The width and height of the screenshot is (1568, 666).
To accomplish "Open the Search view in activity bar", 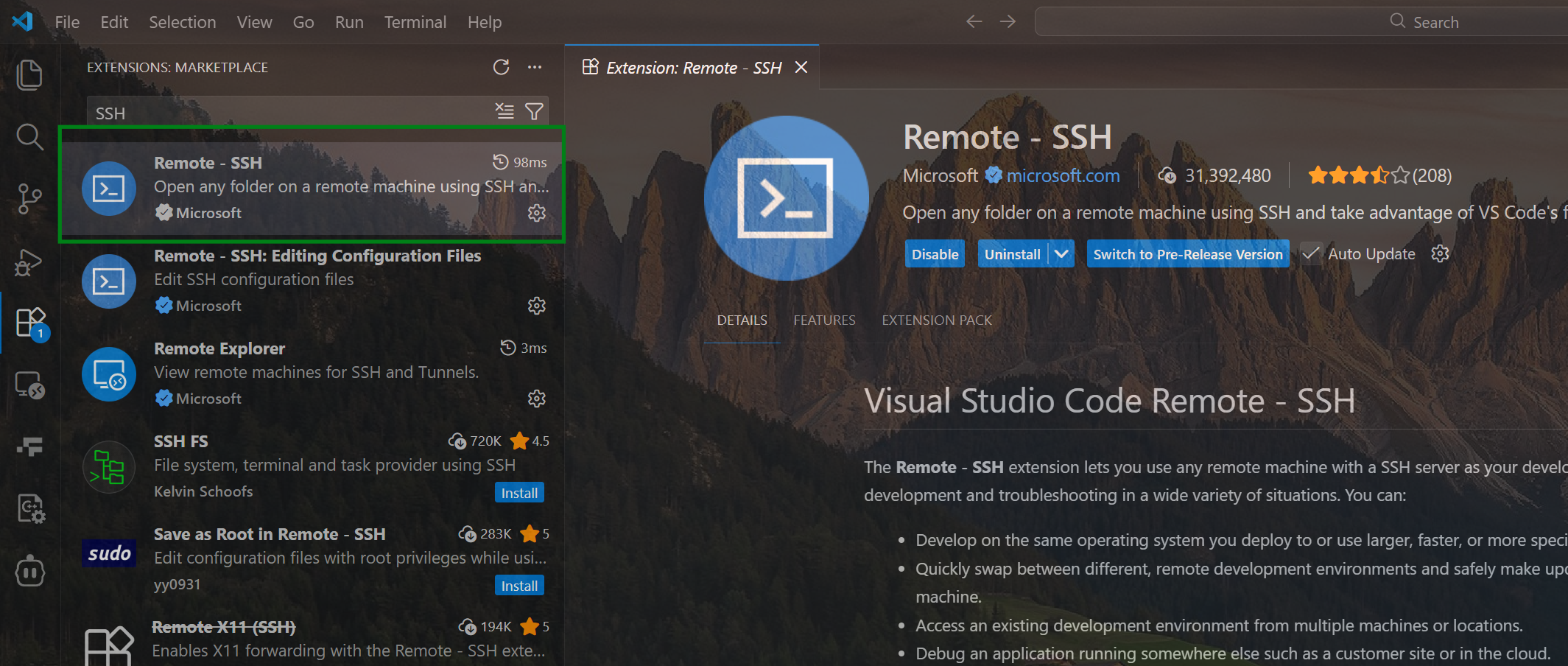I will tap(29, 137).
